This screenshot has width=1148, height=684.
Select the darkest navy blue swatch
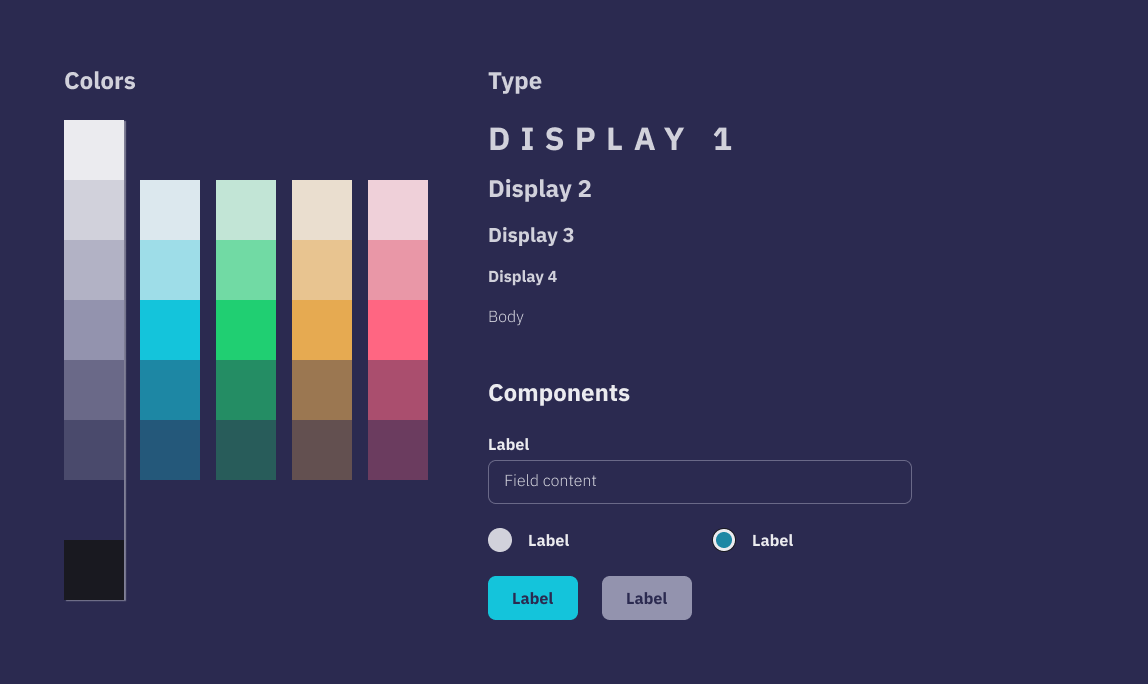170,450
